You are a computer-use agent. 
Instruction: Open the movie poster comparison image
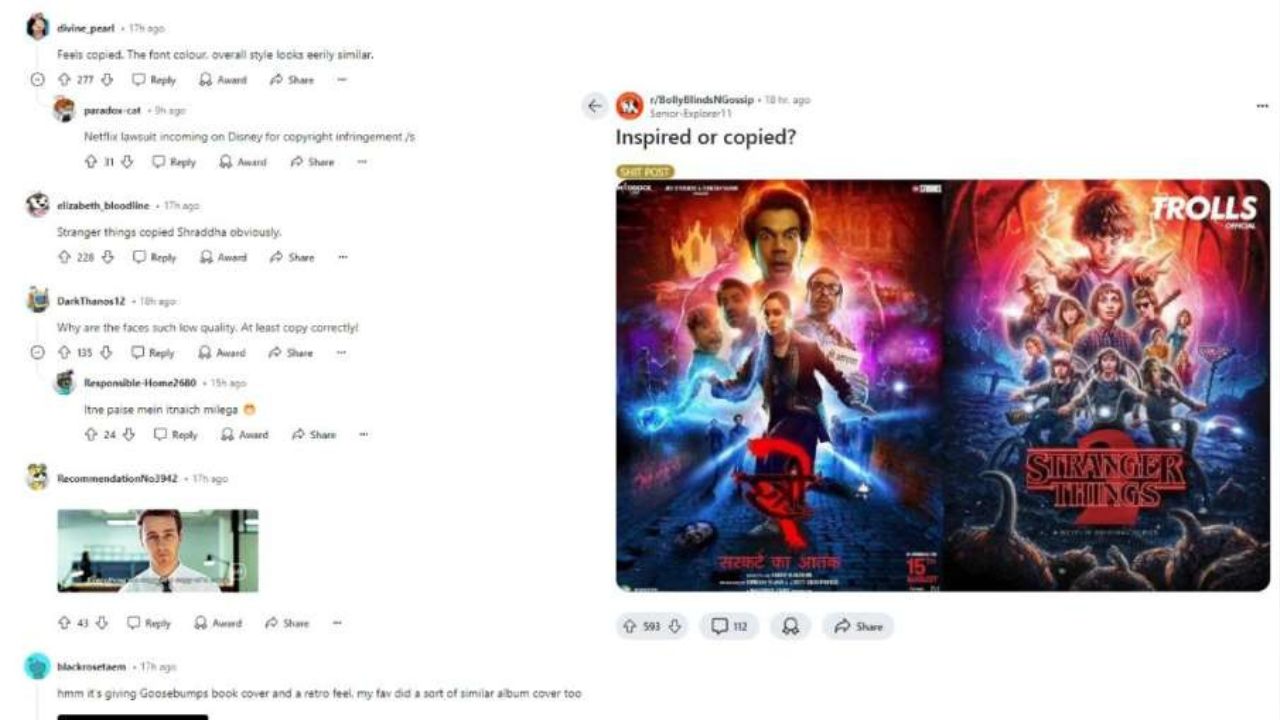point(943,386)
